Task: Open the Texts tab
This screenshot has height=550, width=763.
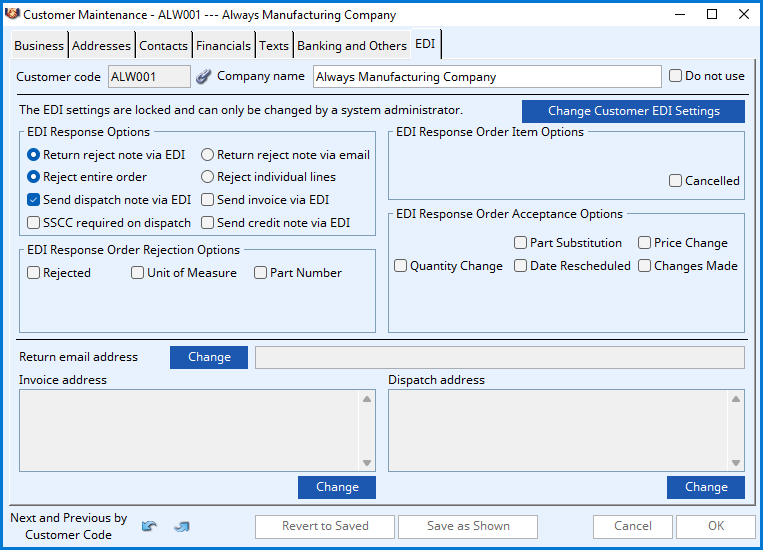Action: (x=274, y=46)
